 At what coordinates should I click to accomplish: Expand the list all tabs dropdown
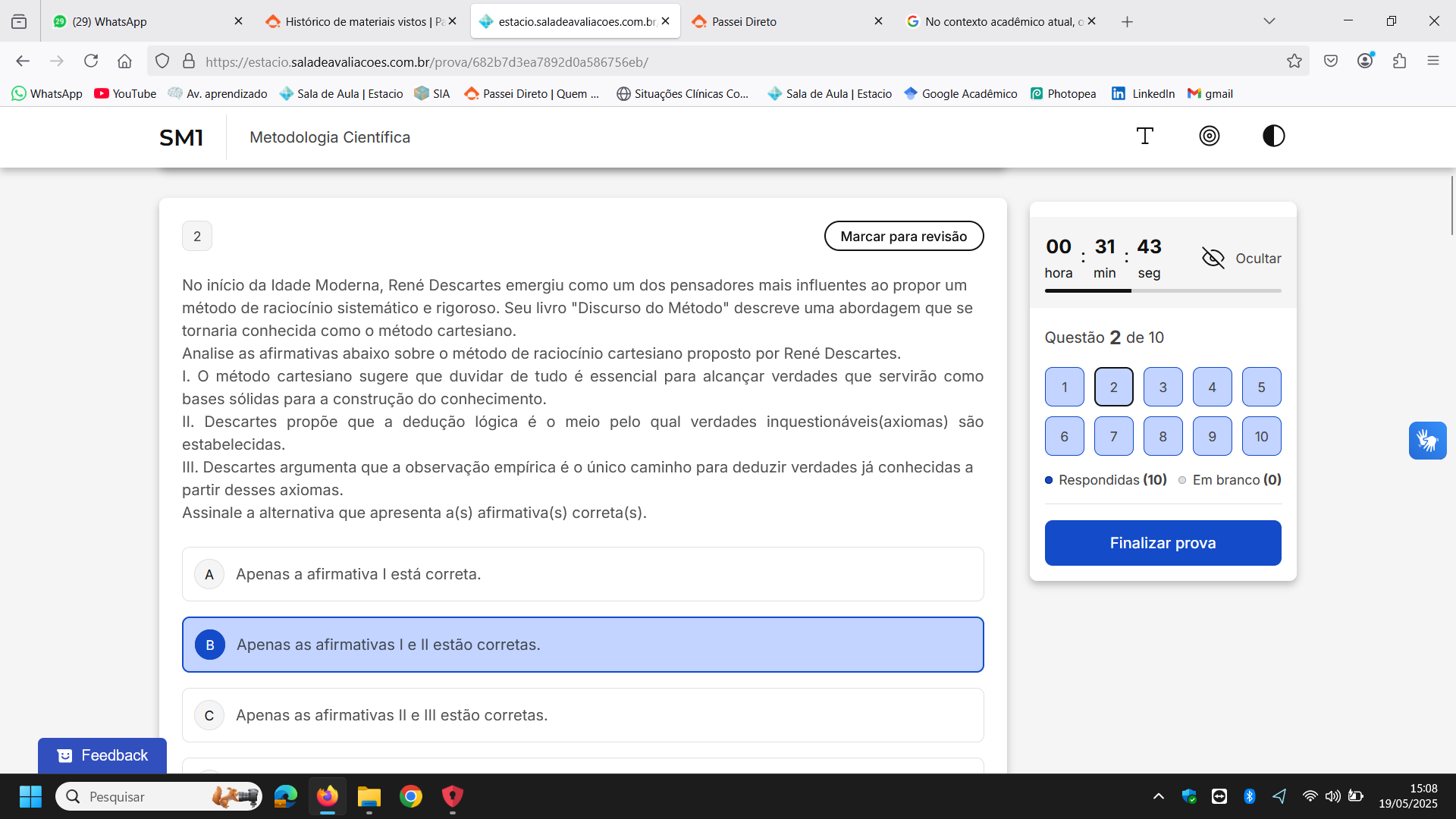pyautogui.click(x=1269, y=21)
